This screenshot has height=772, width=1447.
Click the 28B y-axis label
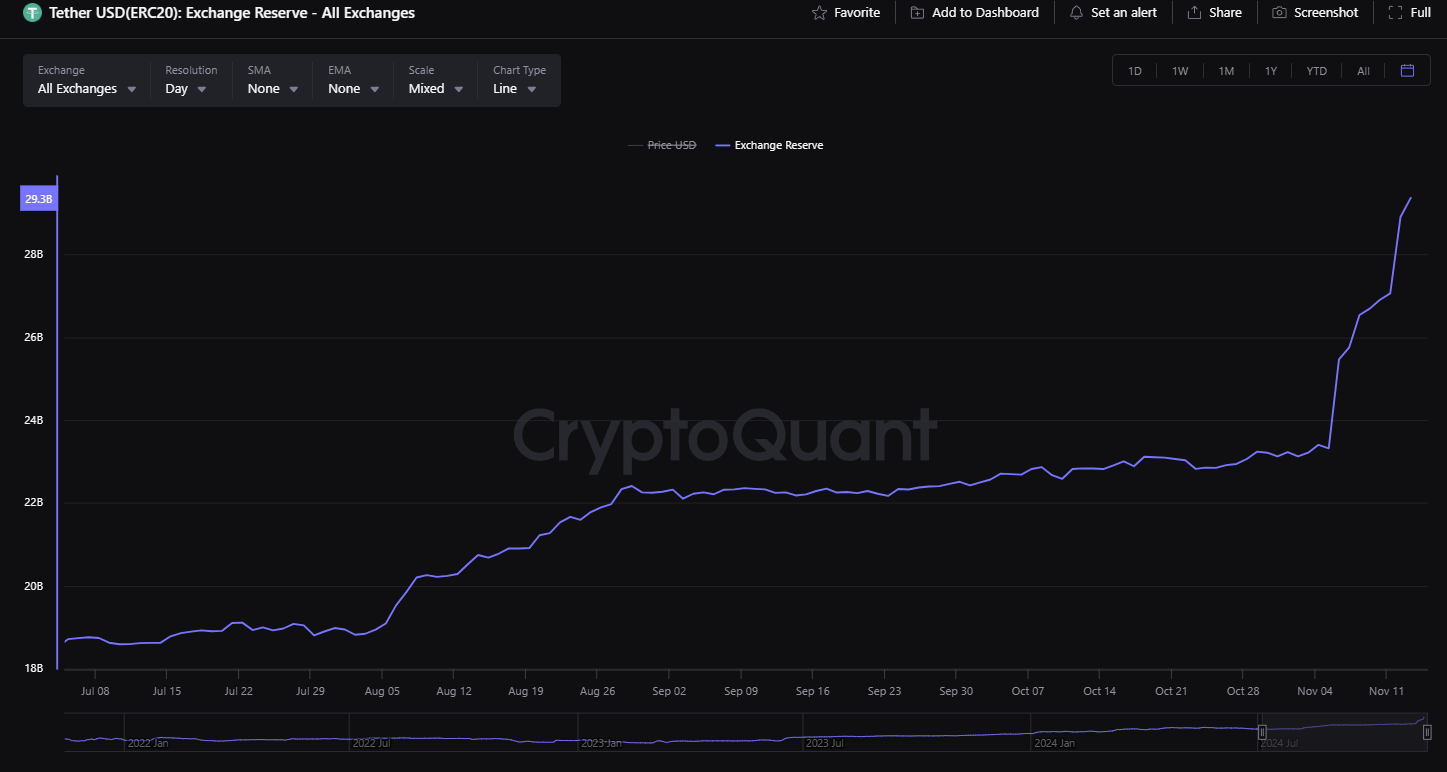(x=34, y=254)
